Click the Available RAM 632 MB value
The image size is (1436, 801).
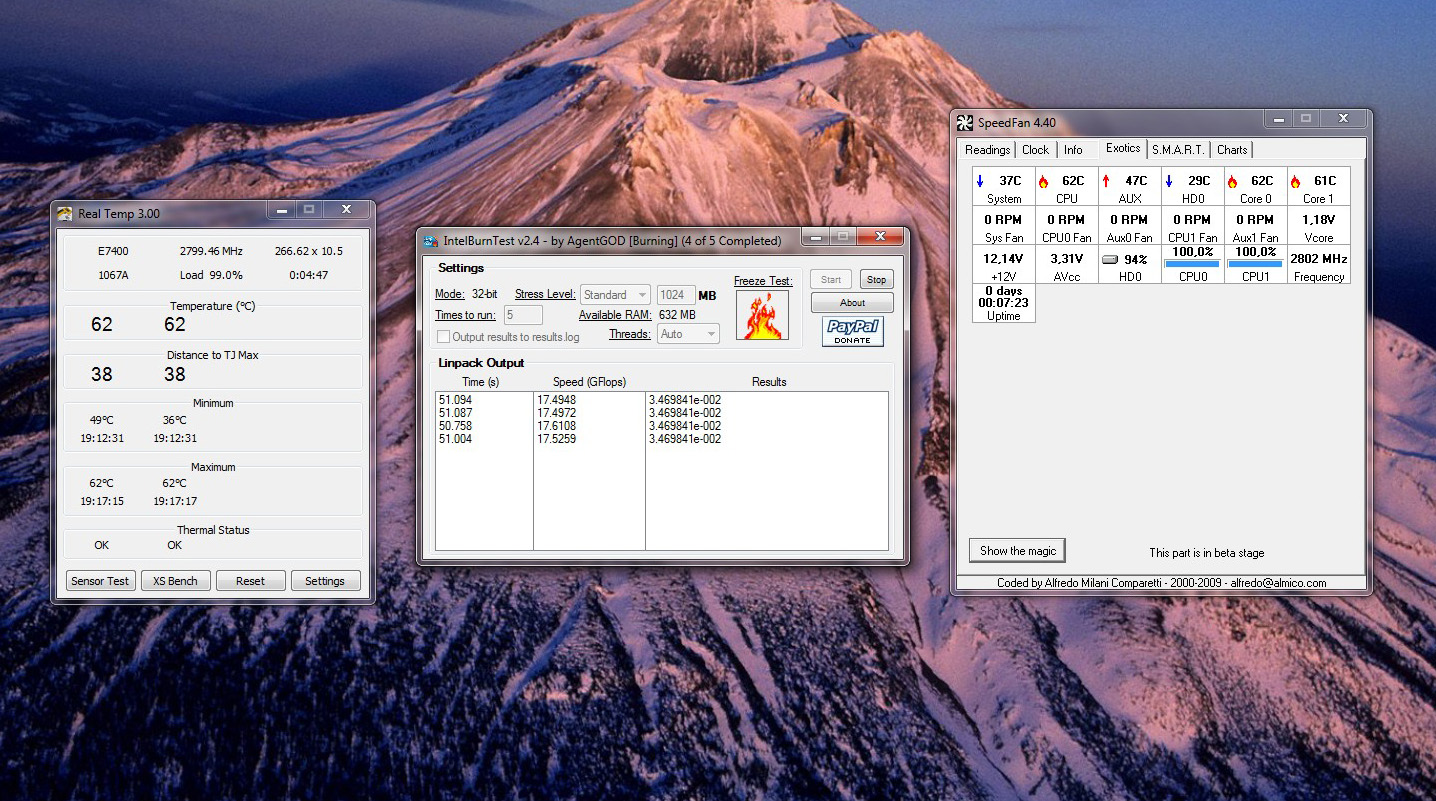click(677, 315)
